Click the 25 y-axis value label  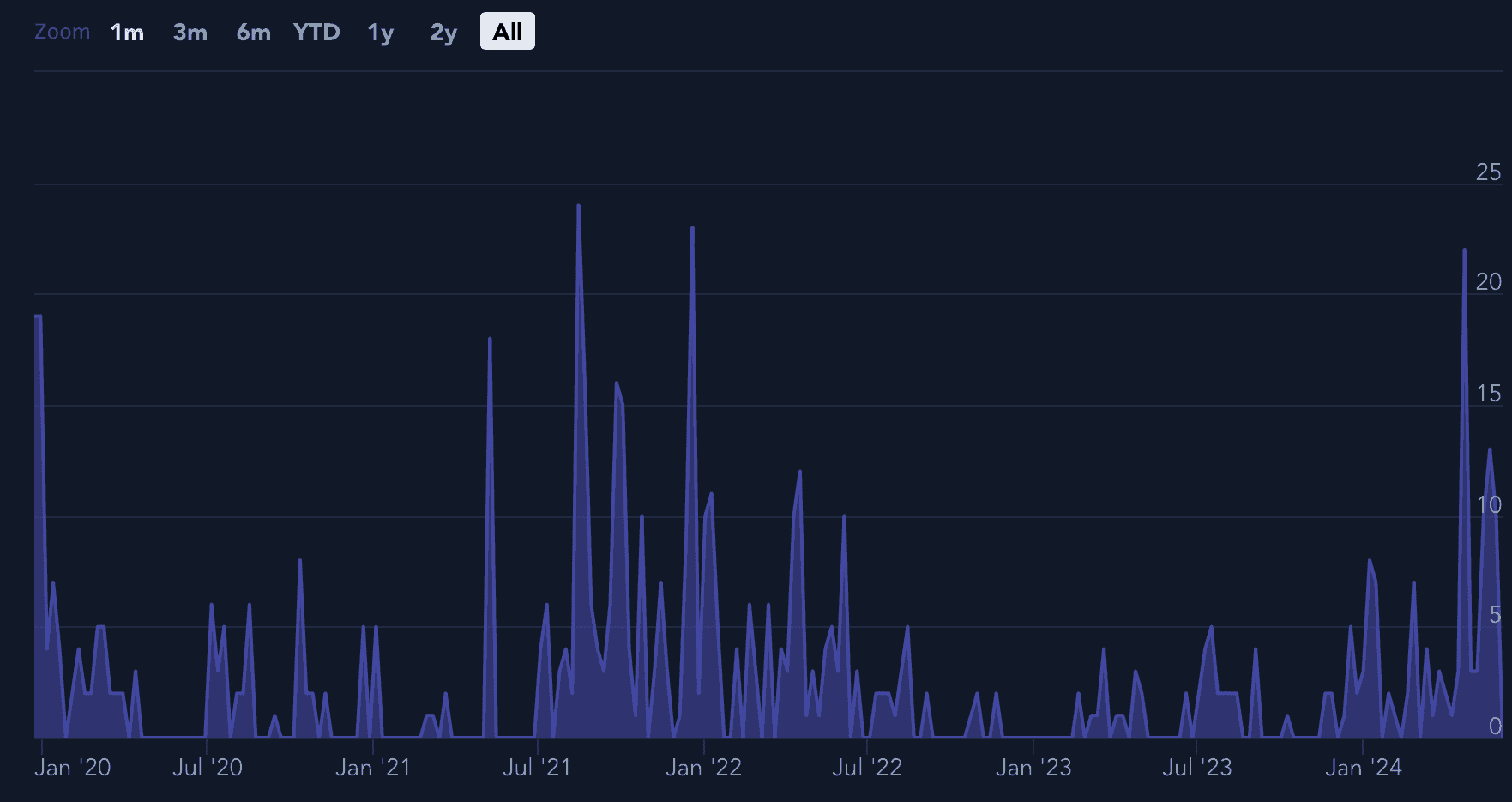(1488, 172)
